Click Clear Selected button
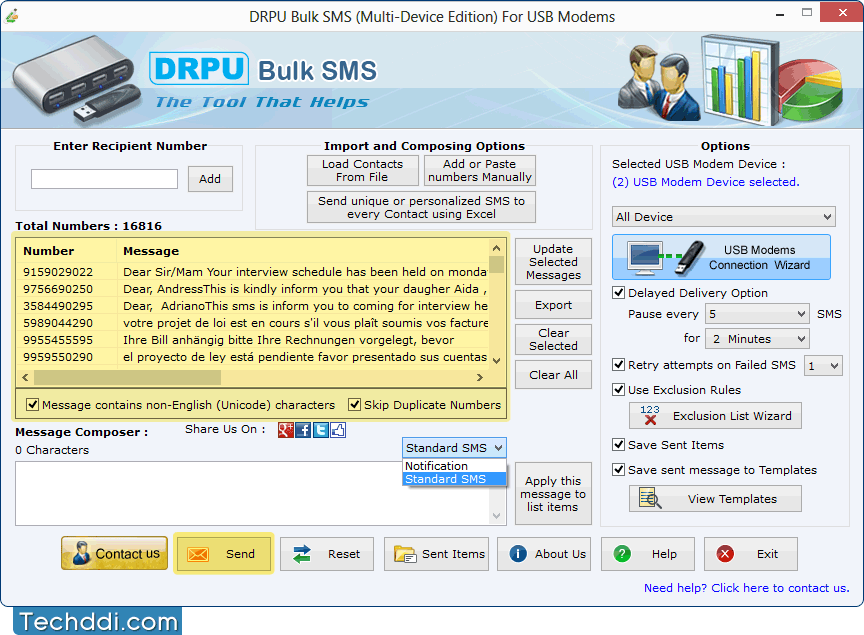Screen dimensions: 864x635 [x=553, y=339]
